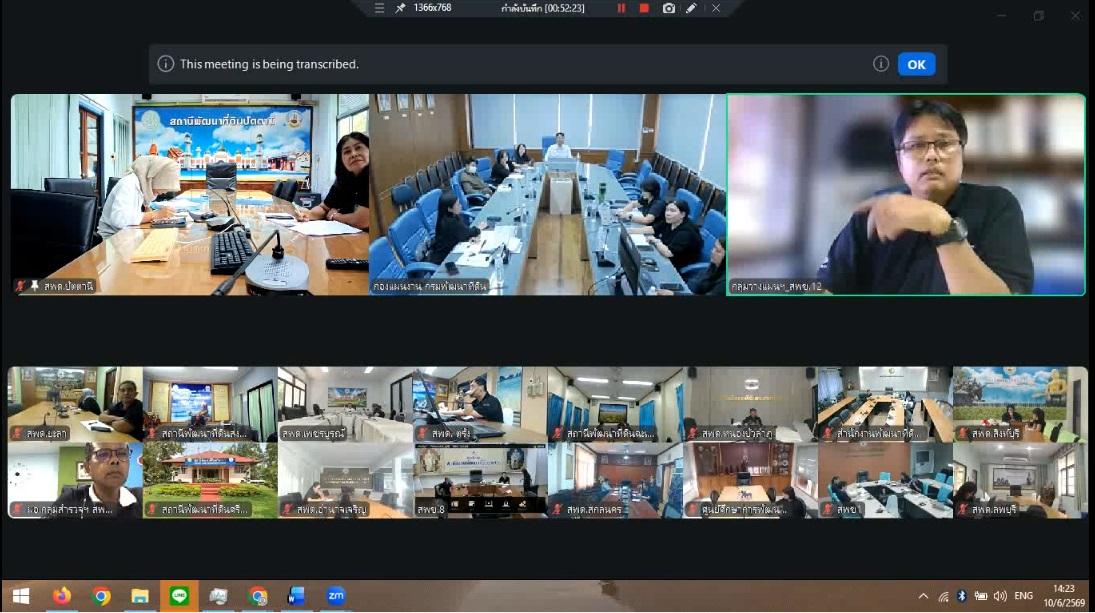Select the สพด.ปัตตานี pinned video tile
Image resolution: width=1095 pixels, height=613 pixels.
tap(190, 195)
